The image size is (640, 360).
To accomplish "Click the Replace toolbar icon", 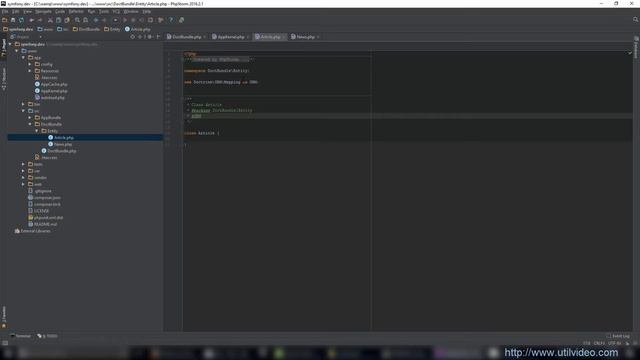I will (86, 20).
